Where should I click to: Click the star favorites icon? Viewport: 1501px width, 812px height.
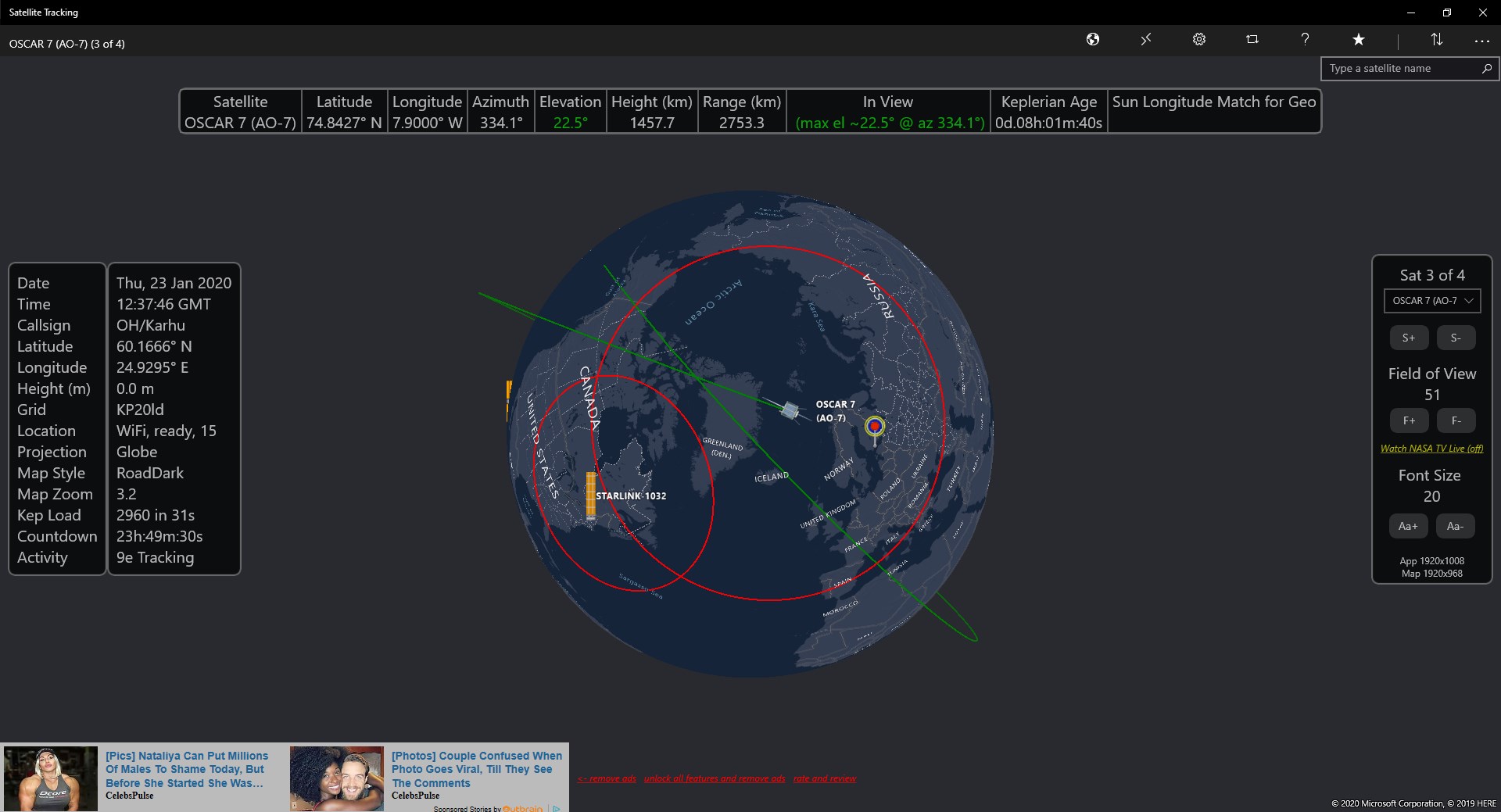tap(1359, 39)
